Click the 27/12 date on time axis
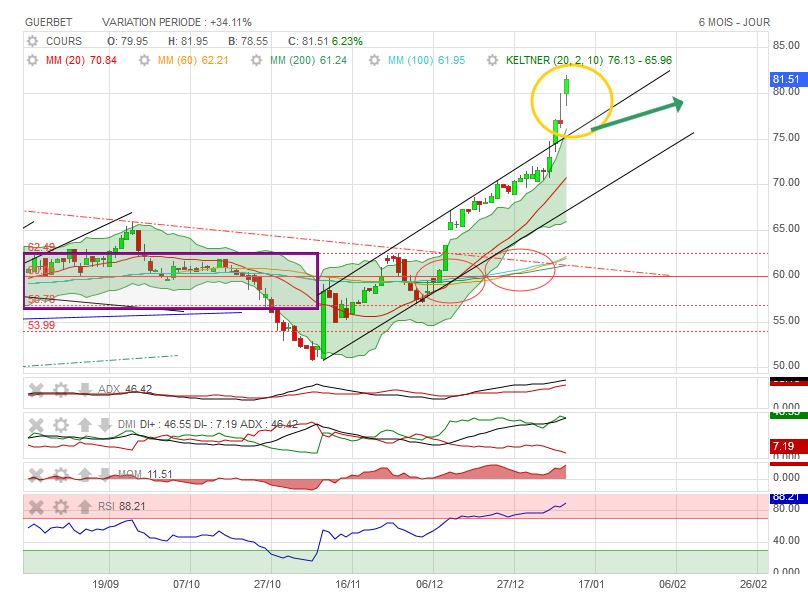This screenshot has height=599, width=808. 510,584
